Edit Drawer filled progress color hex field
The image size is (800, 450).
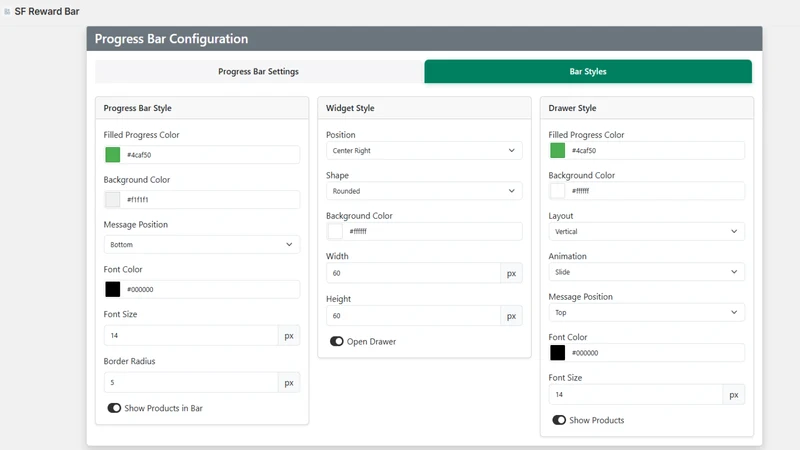pyautogui.click(x=656, y=151)
